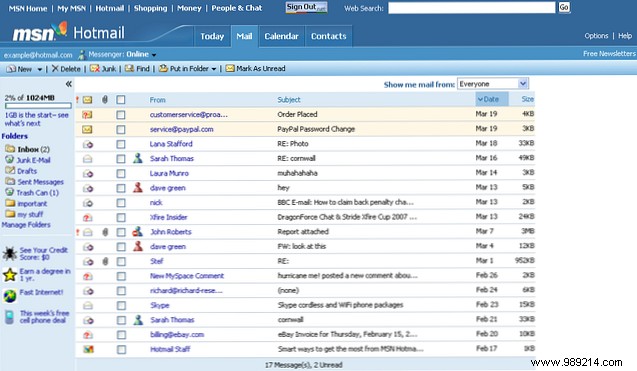The height and width of the screenshot is (371, 637).
Task: Click in the Web Search input field
Action: (x=471, y=8)
